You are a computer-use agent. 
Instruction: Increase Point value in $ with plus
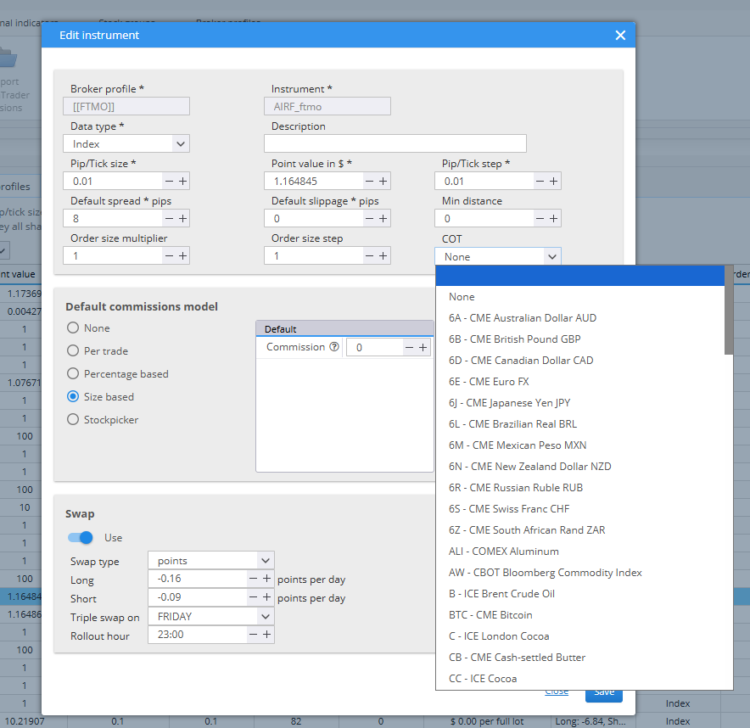pos(383,181)
